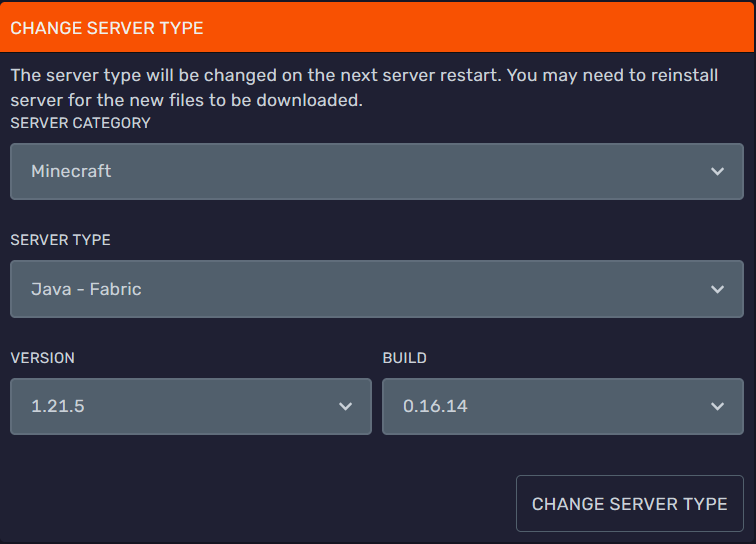Viewport: 756px width, 544px height.
Task: Open the Server Category dropdown
Action: 377,171
